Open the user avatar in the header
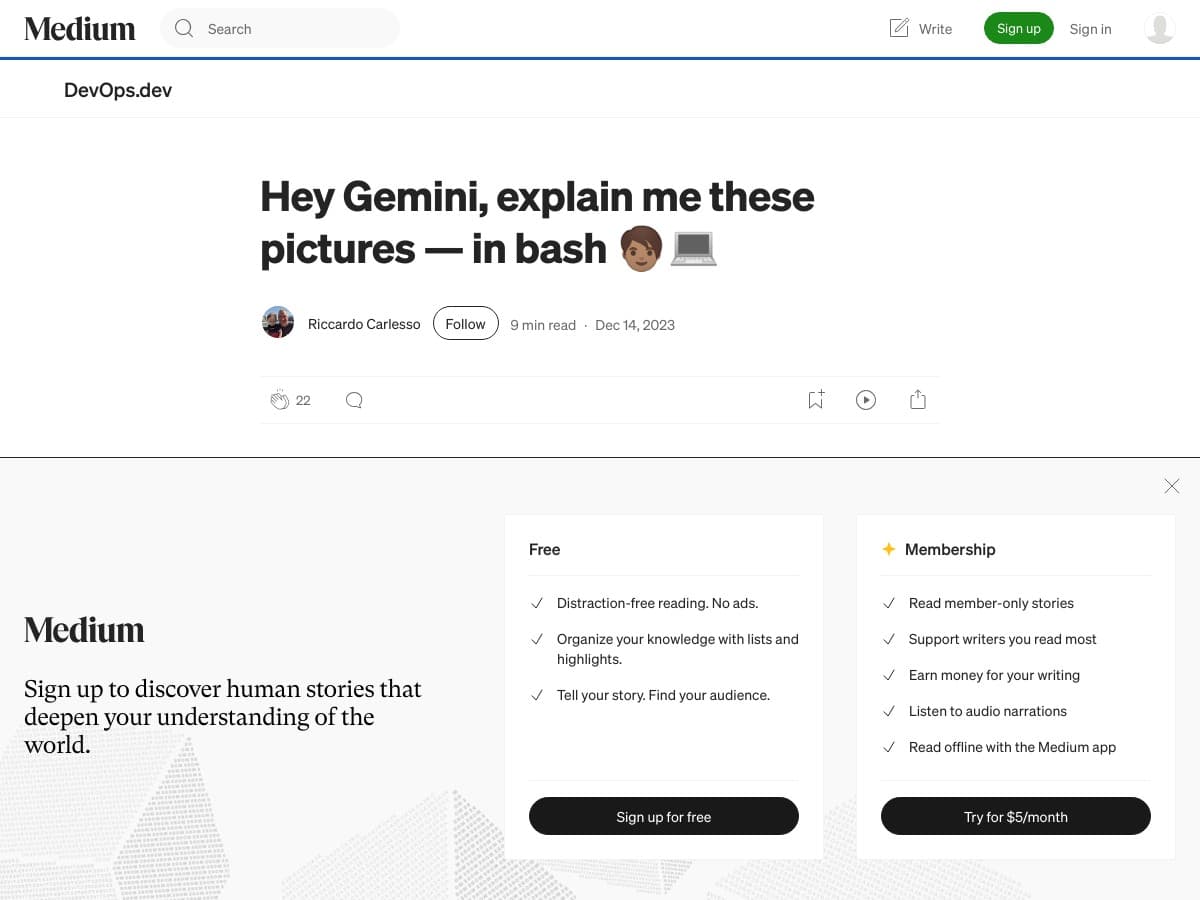 coord(1159,29)
